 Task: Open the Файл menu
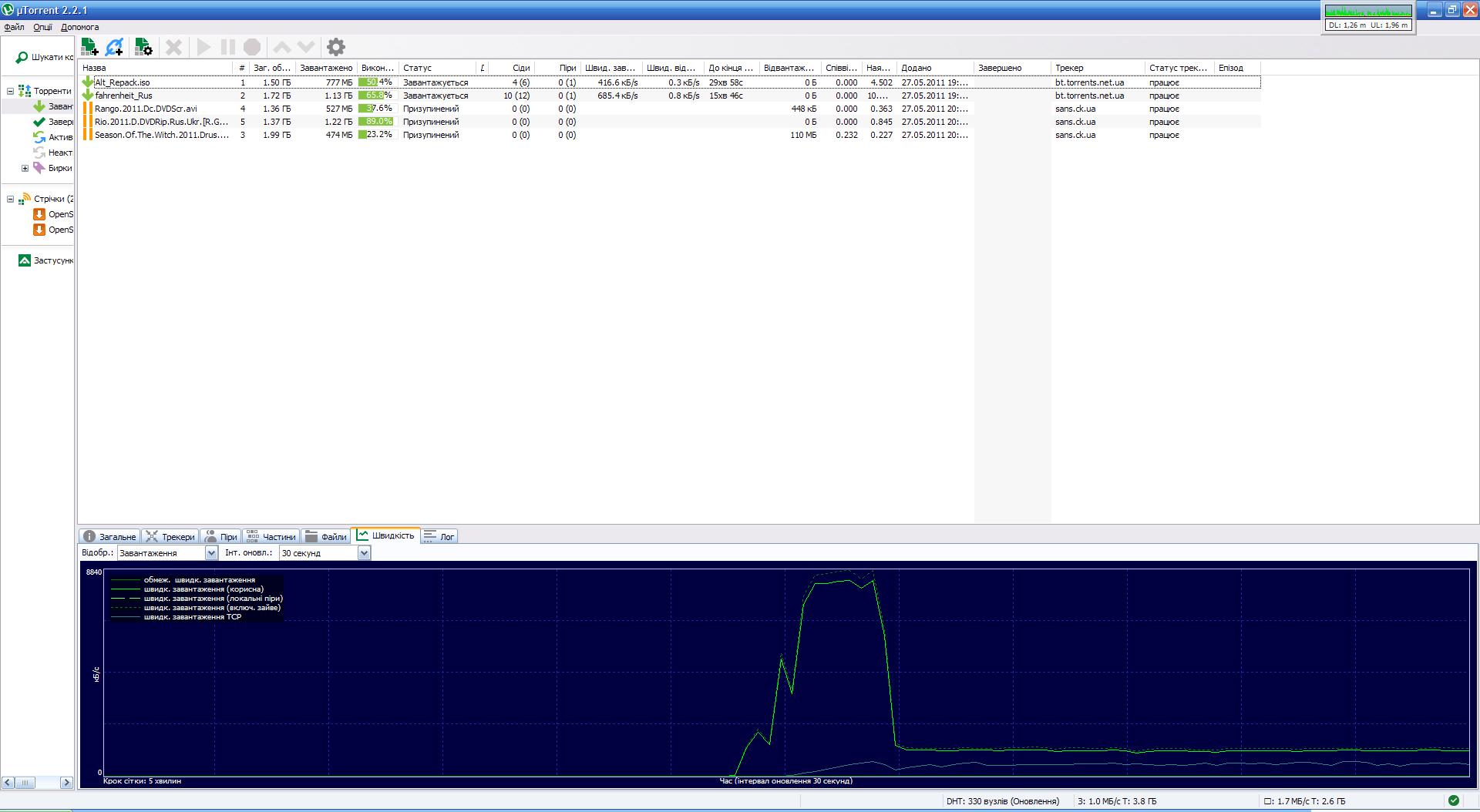(14, 27)
